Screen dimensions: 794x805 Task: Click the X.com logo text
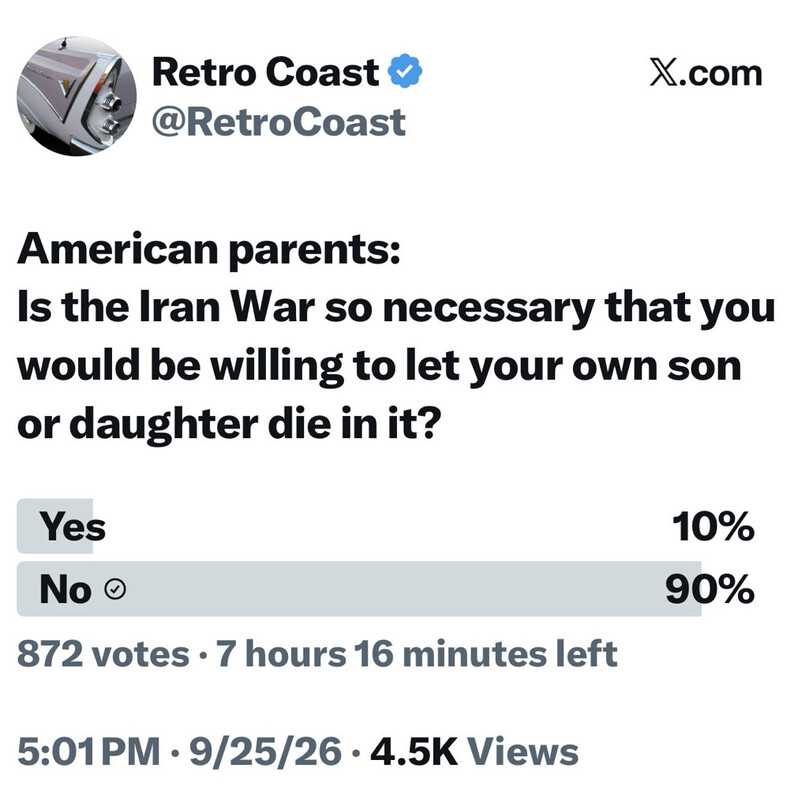coord(706,73)
